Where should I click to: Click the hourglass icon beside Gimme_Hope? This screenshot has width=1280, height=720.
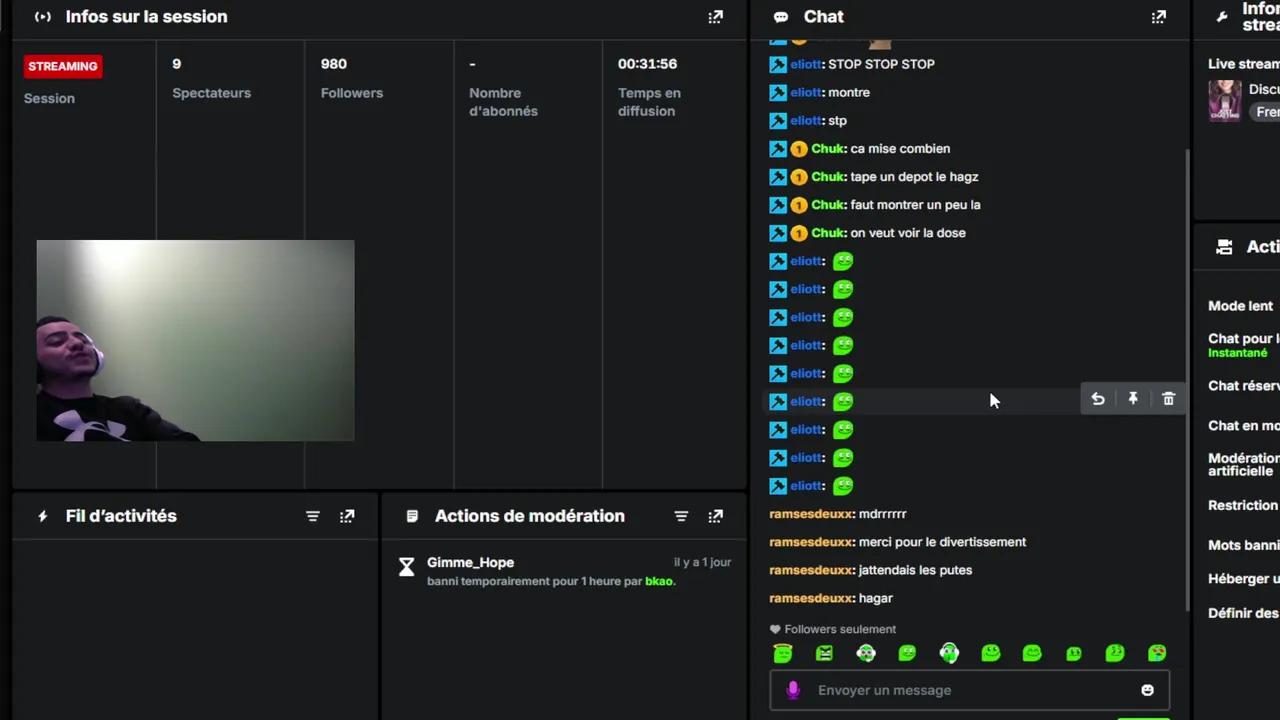point(406,568)
